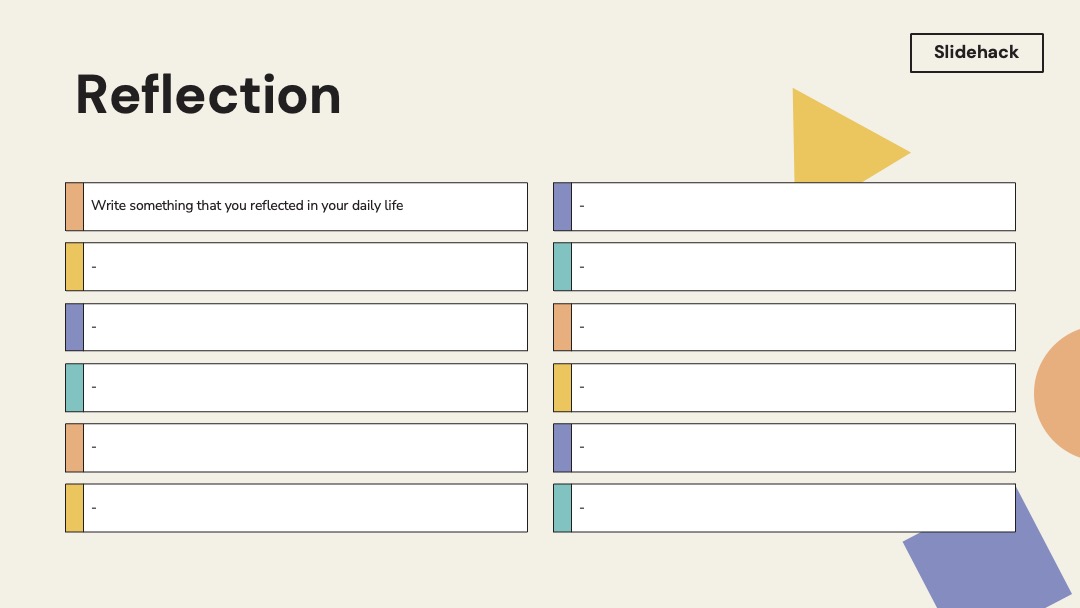The width and height of the screenshot is (1080, 608).
Task: Select the yellow triangle shape
Action: point(851,136)
